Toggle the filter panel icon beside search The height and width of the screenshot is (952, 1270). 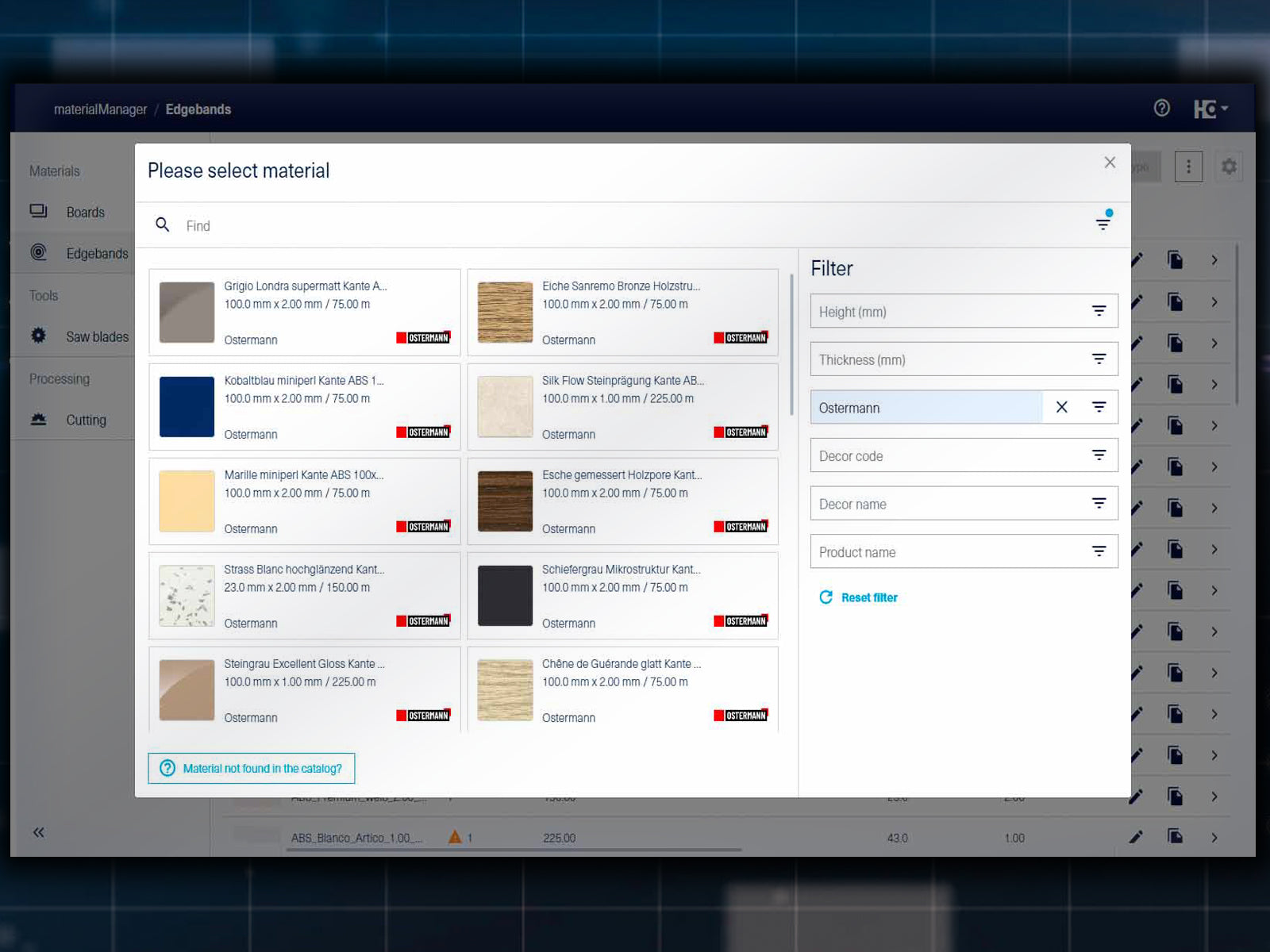[1103, 224]
